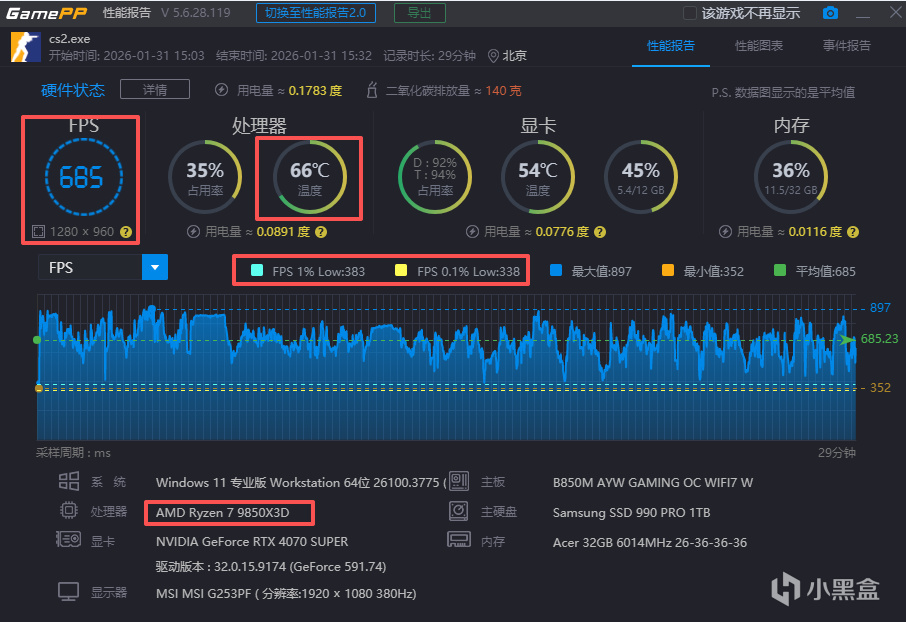Screen dimensions: 906x622
Task: Click the power usage lightning icon beside 0.1783
Action: [x=221, y=90]
